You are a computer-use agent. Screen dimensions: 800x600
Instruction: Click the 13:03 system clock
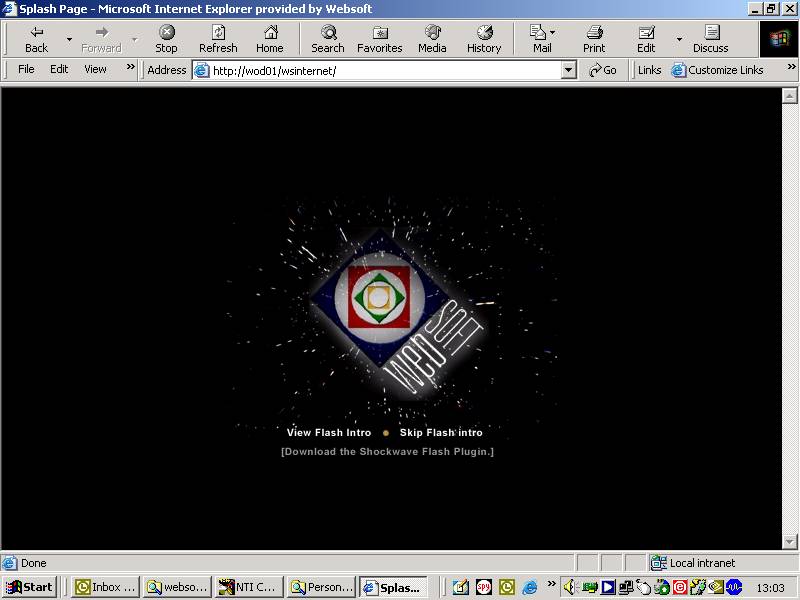(x=769, y=588)
